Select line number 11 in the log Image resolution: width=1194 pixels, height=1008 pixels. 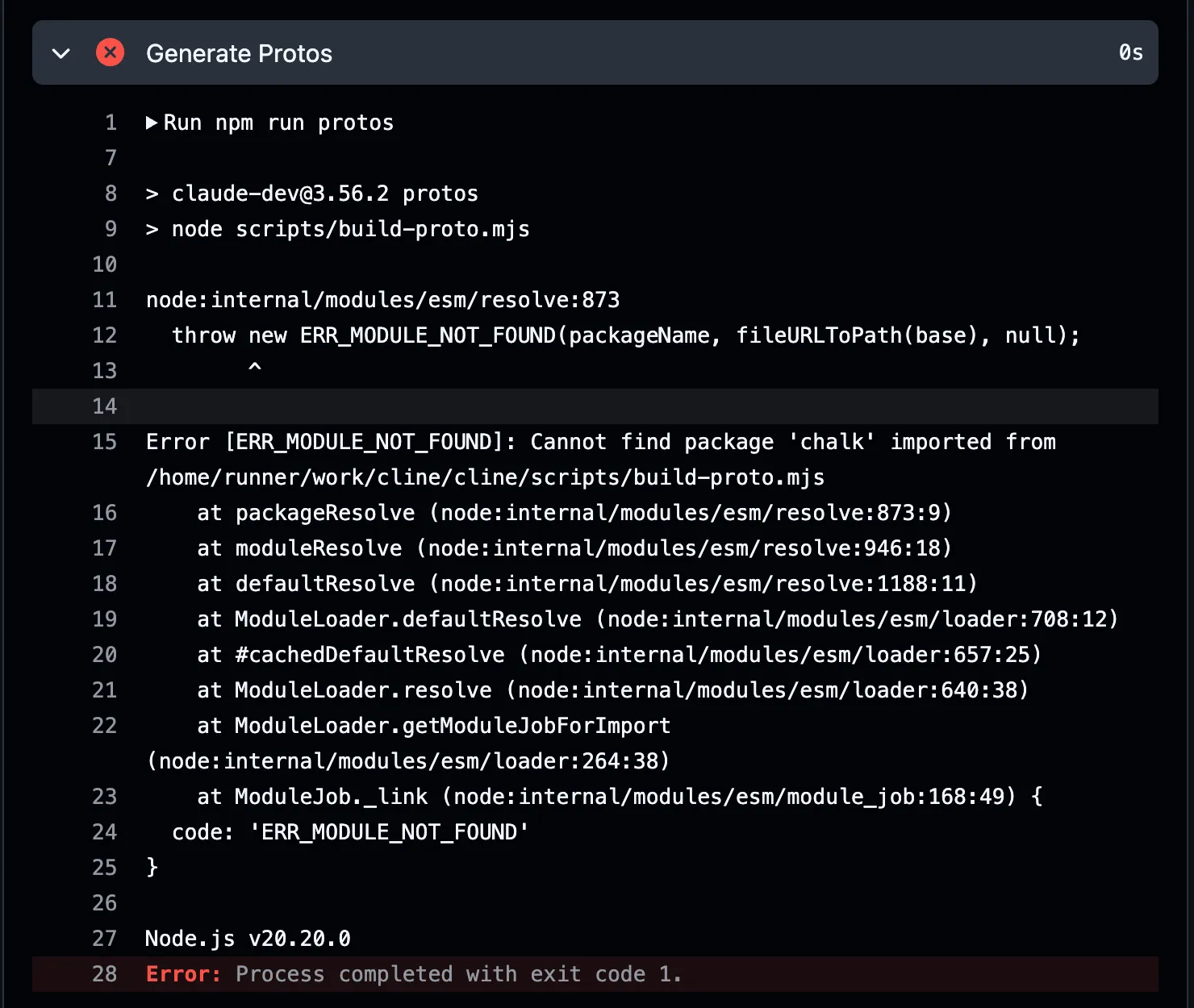105,301
